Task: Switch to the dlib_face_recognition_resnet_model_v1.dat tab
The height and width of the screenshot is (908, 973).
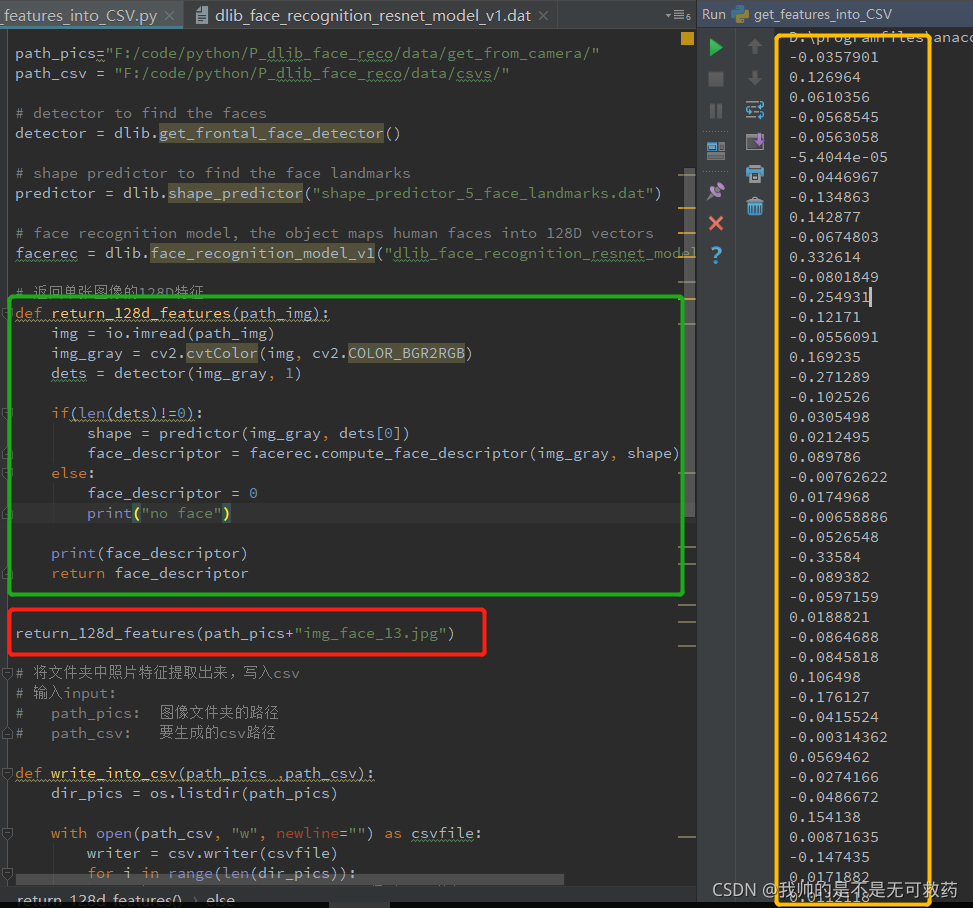Action: (x=372, y=16)
